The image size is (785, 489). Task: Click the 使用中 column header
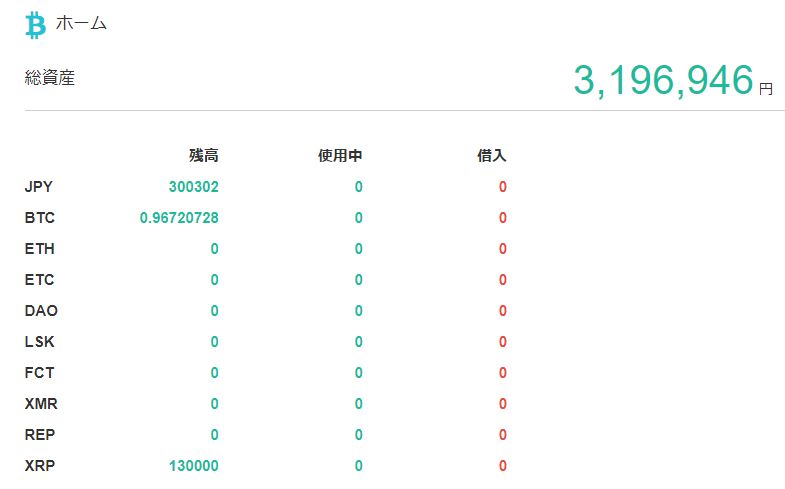click(x=340, y=155)
